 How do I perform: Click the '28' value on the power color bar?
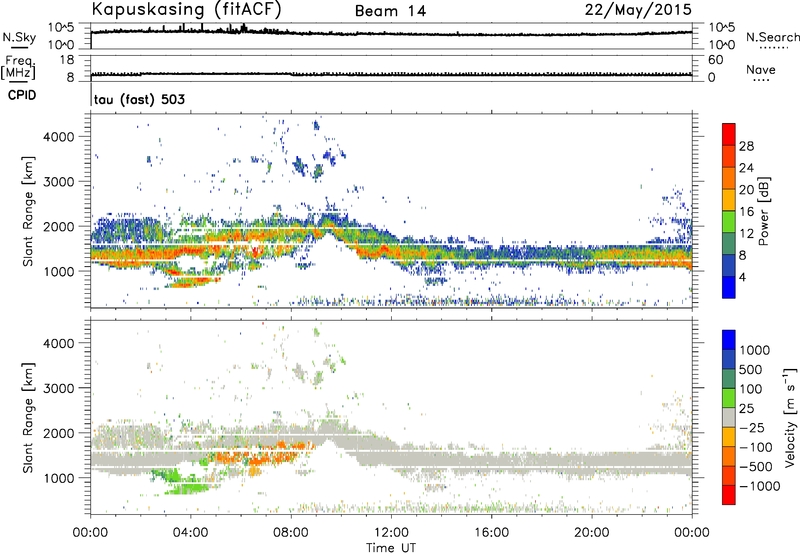[x=746, y=146]
